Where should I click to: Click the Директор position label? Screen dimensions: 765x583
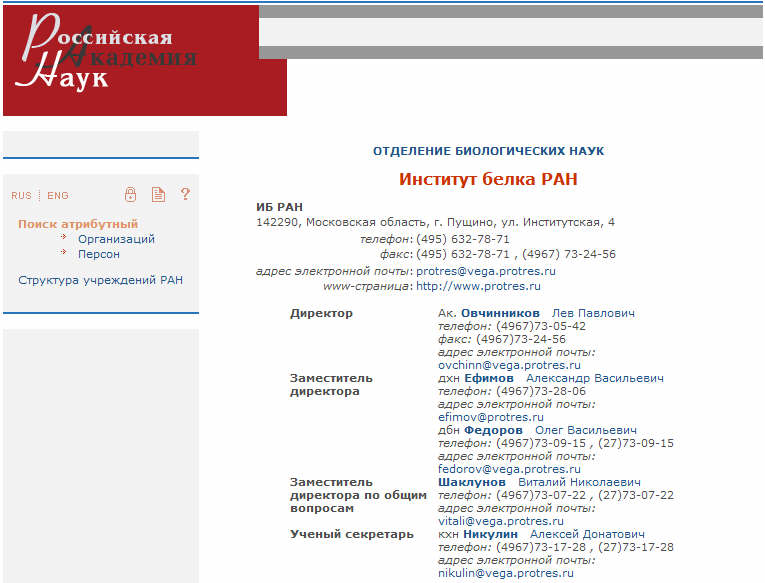click(x=321, y=313)
